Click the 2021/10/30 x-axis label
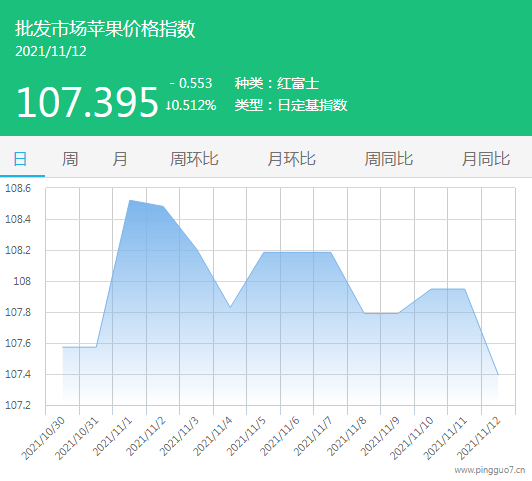Viewport: 532px width, 481px height. (x=43, y=438)
